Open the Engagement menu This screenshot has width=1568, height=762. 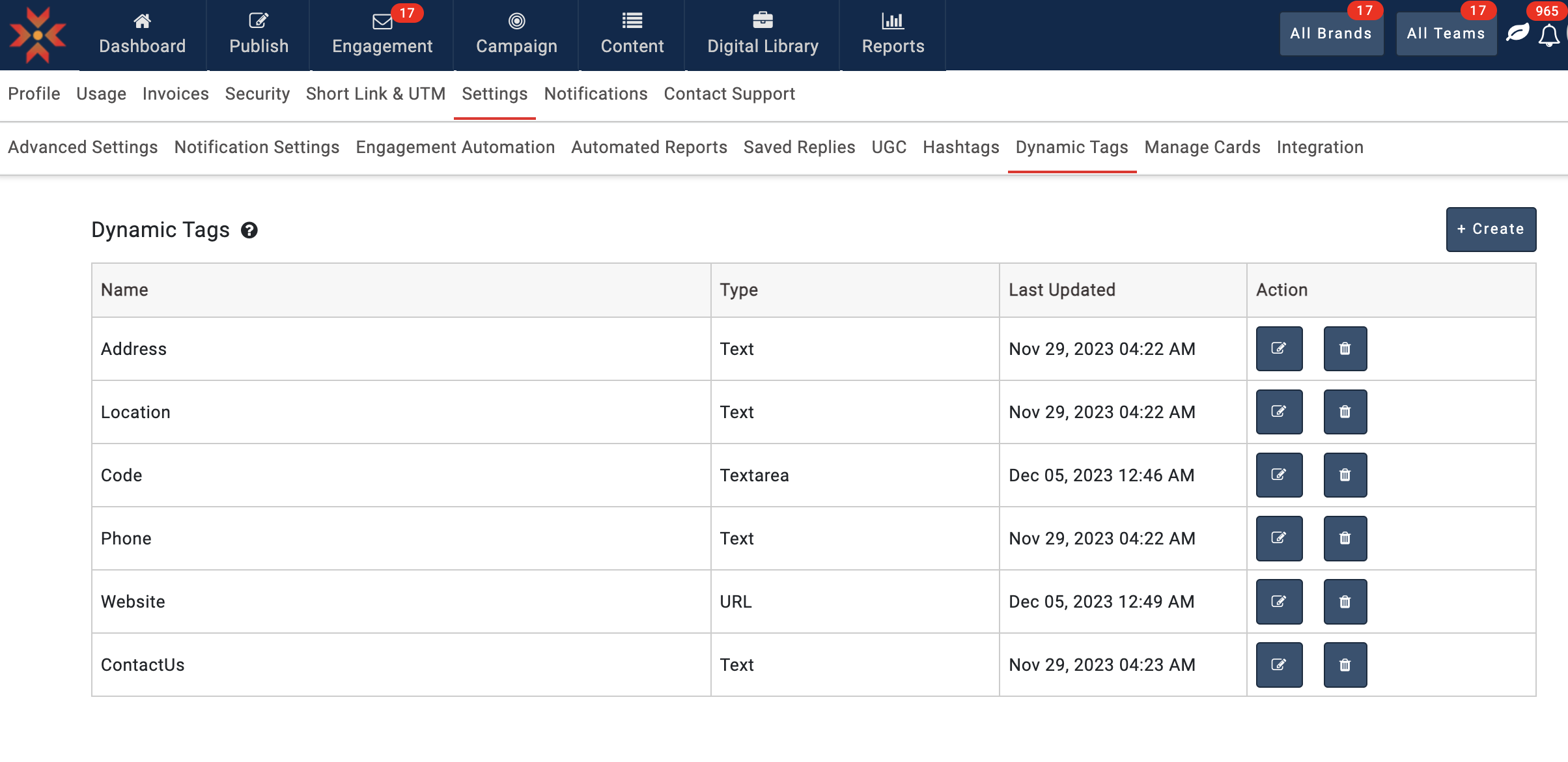382,35
